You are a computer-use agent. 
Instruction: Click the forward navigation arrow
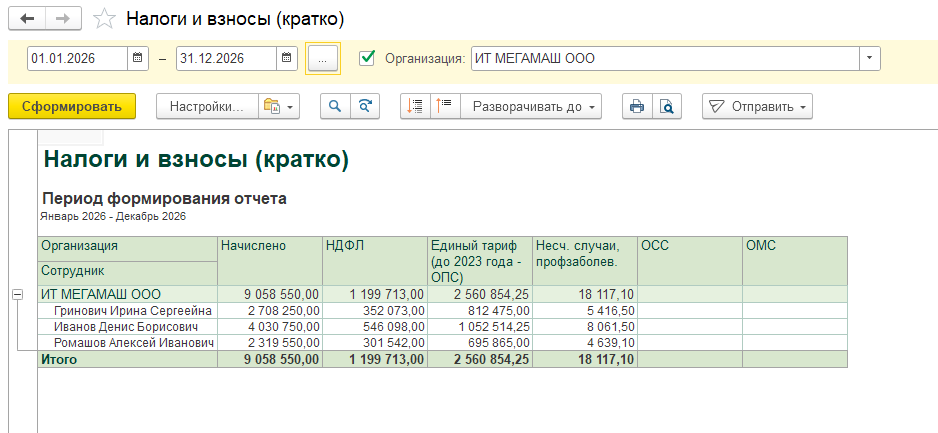tap(63, 19)
